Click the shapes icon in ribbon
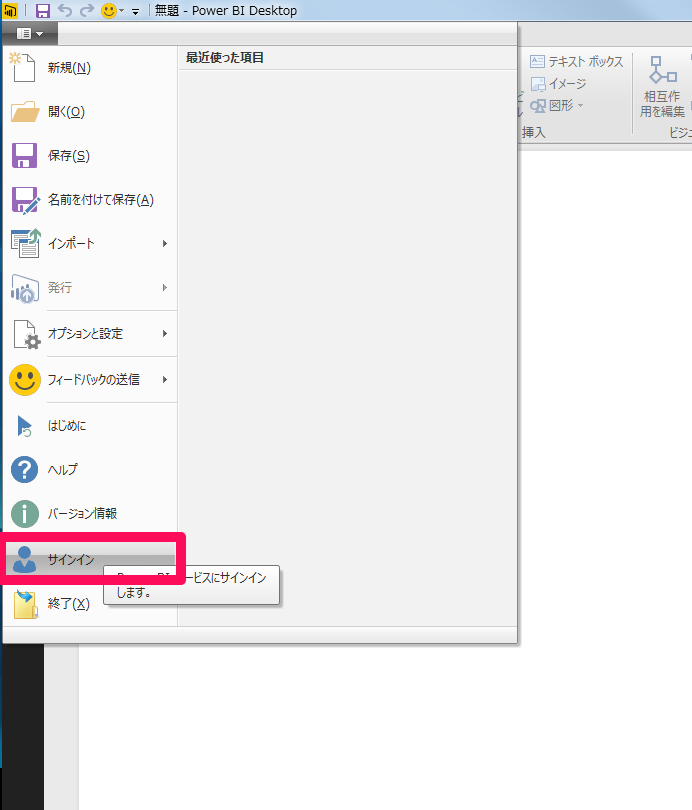Image resolution: width=692 pixels, height=810 pixels. click(538, 106)
